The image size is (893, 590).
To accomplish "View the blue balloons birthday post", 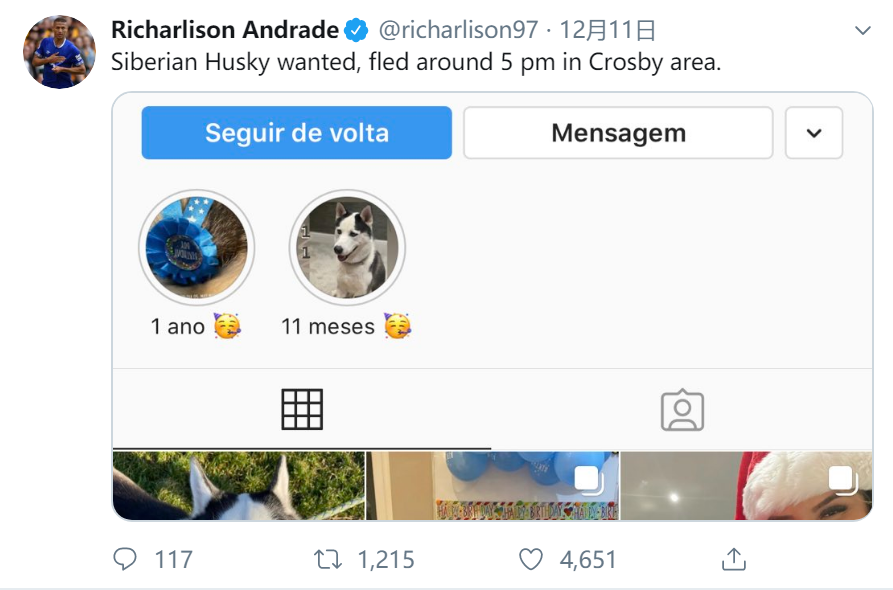I will 492,485.
